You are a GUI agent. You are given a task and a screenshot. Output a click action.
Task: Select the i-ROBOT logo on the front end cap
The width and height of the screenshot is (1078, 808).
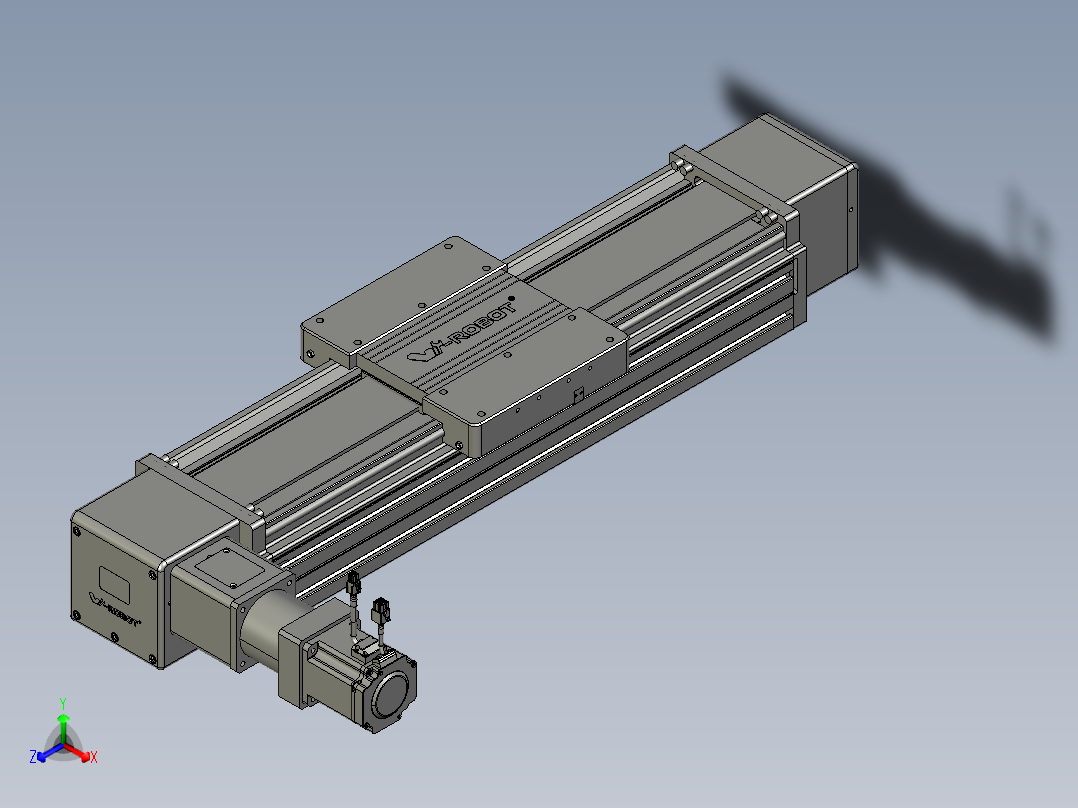tap(114, 608)
